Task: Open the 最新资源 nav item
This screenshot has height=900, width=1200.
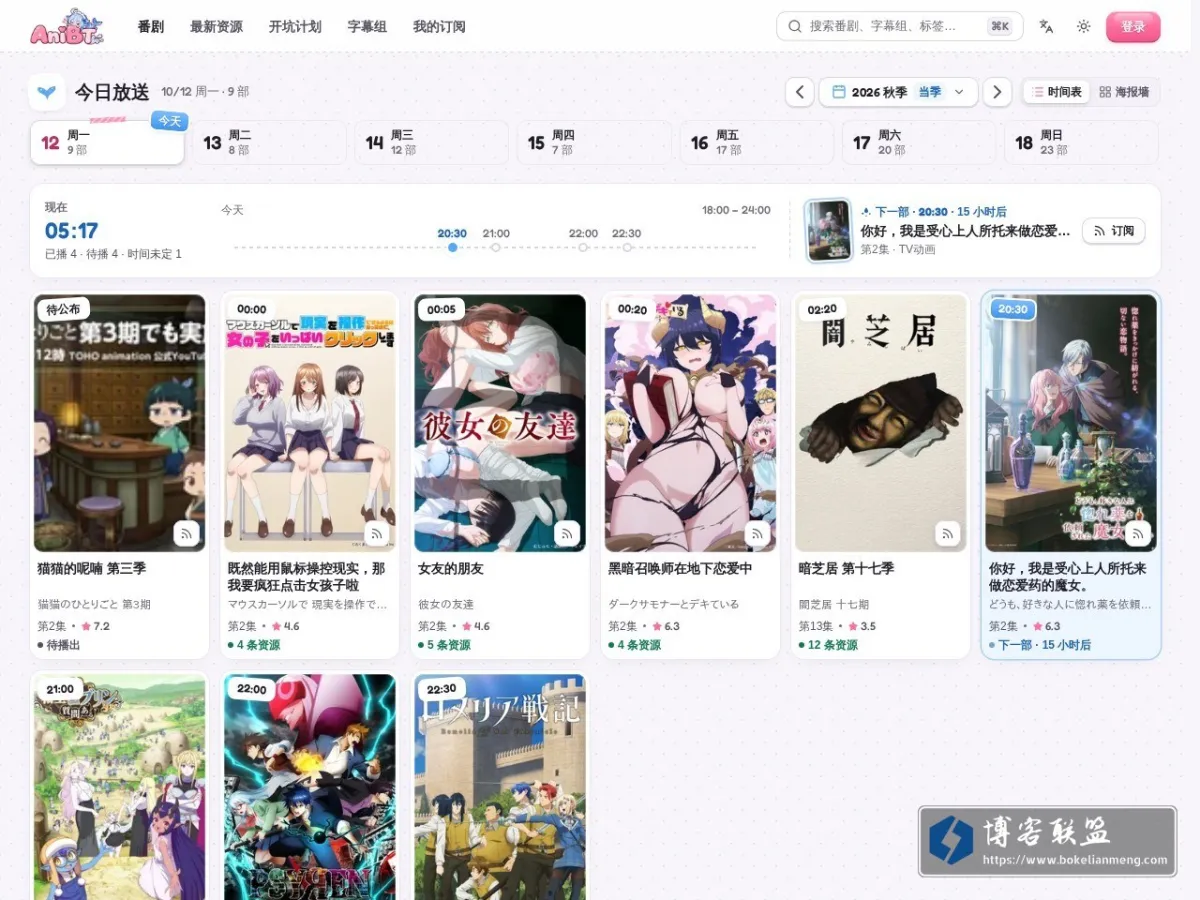Action: [x=216, y=27]
